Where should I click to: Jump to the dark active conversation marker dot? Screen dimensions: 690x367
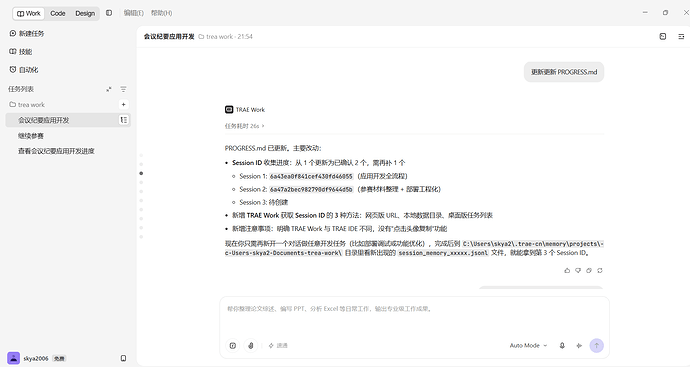141,173
